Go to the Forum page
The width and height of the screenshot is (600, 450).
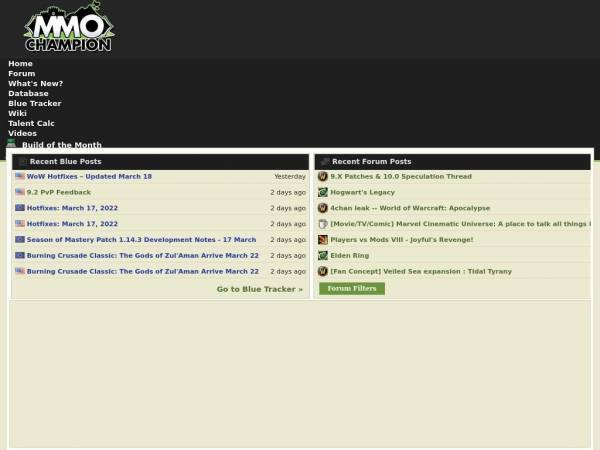[x=21, y=73]
